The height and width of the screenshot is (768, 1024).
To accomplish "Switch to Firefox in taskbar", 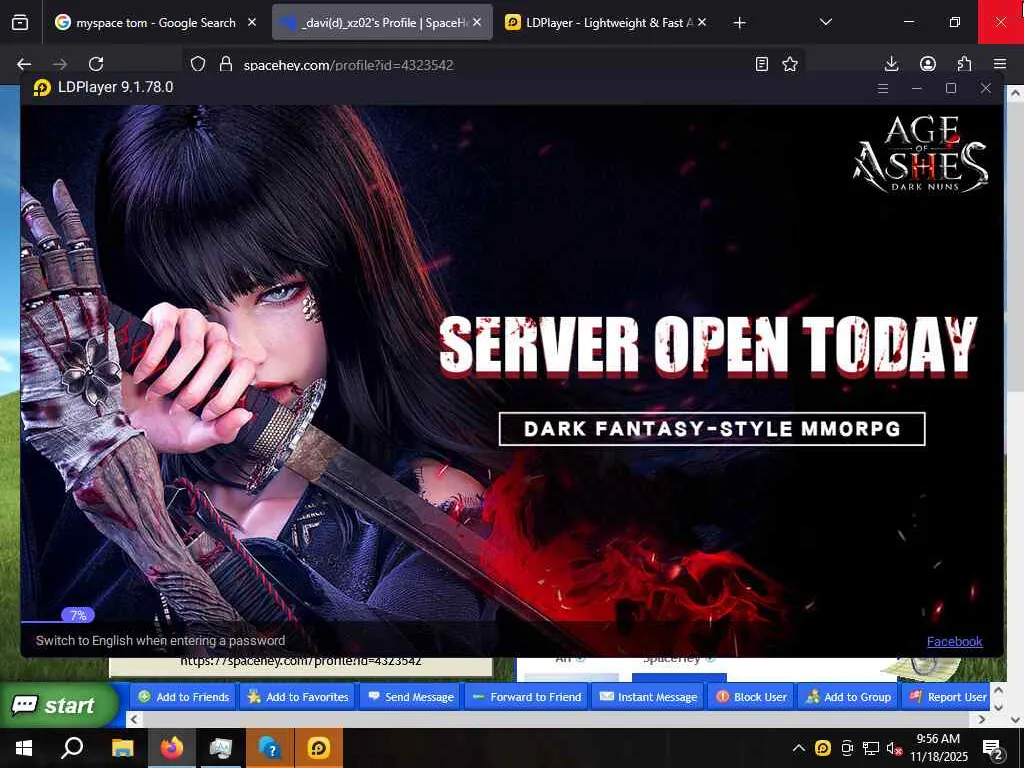I will [172, 748].
